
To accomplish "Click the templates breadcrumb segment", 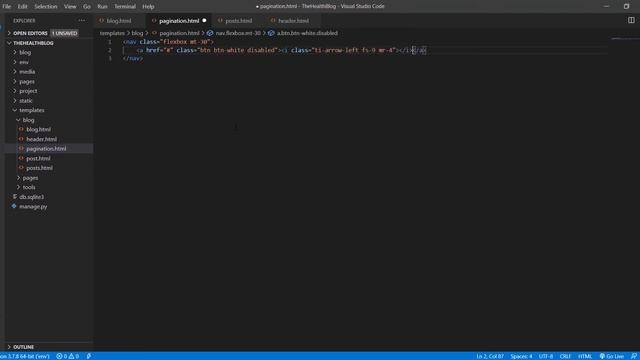I will tap(112, 33).
